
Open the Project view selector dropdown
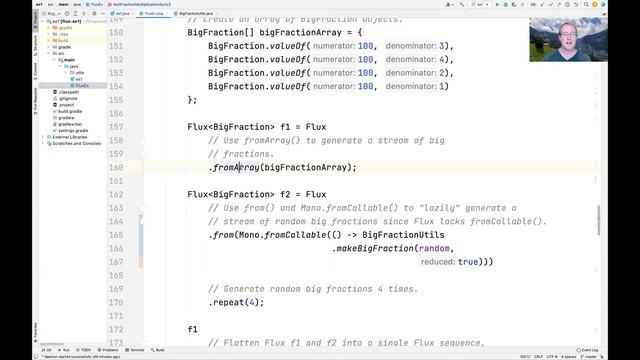pyautogui.click(x=51, y=13)
